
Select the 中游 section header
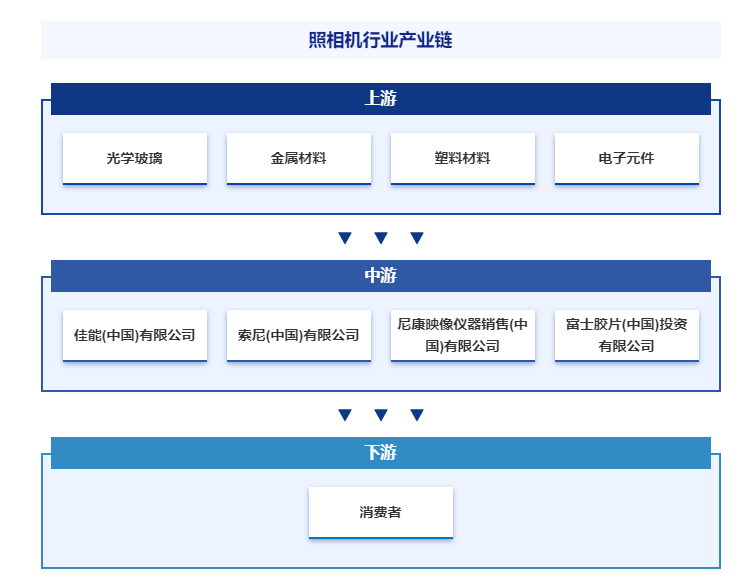click(x=380, y=276)
